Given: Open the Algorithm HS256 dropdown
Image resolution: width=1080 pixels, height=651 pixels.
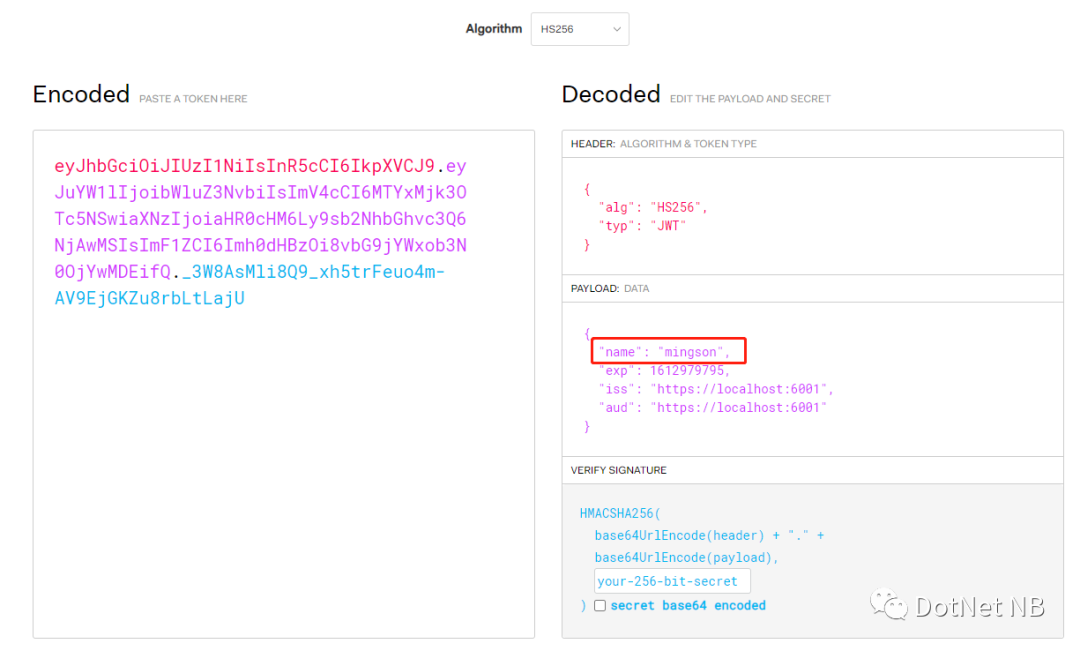Looking at the screenshot, I should click(579, 29).
